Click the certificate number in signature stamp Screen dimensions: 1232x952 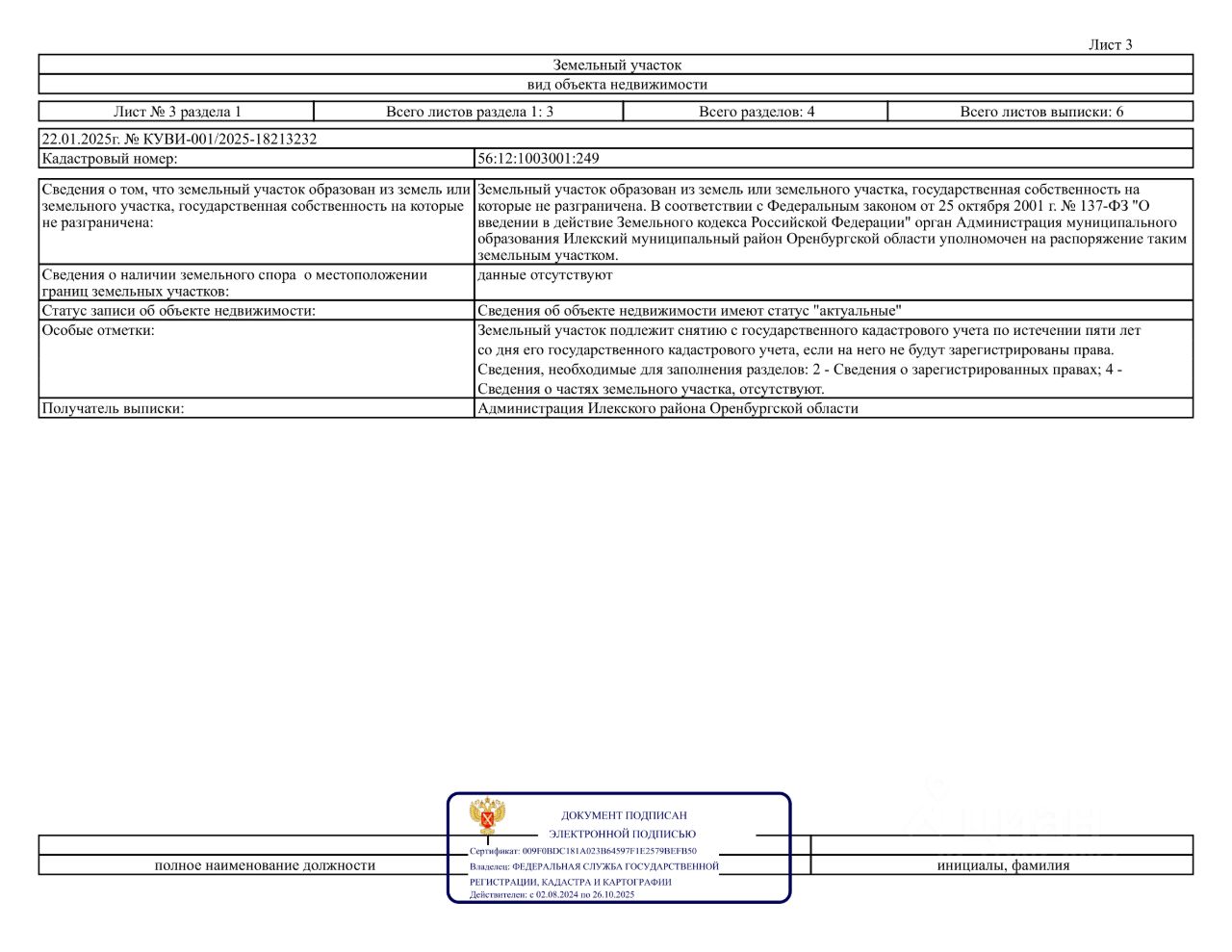click(x=609, y=851)
